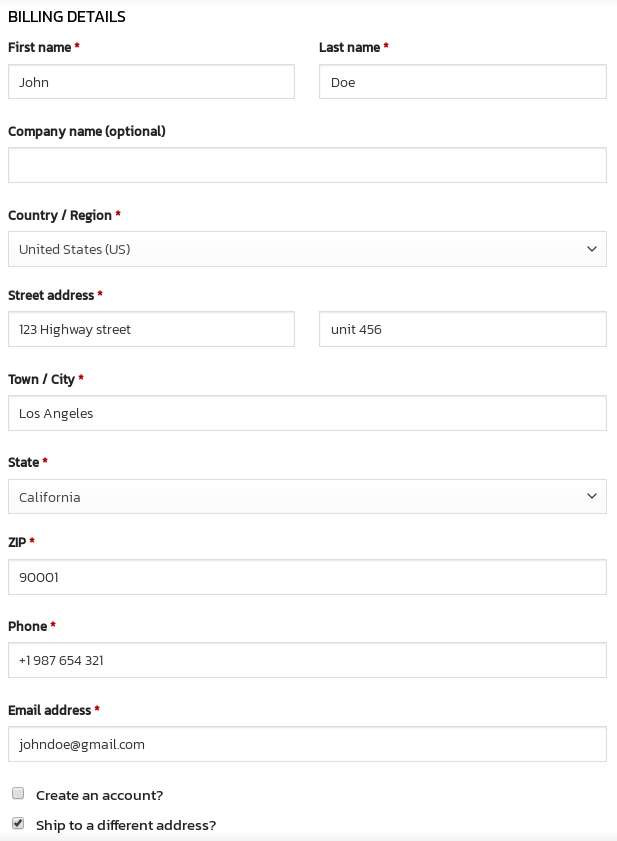This screenshot has width=617, height=841.
Task: Edit the johndoe@gmail.com email field
Action: click(x=307, y=744)
